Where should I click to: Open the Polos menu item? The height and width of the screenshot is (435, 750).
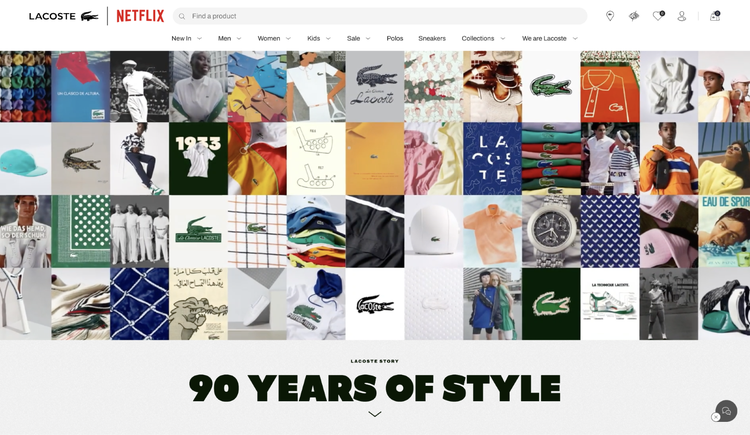point(395,39)
